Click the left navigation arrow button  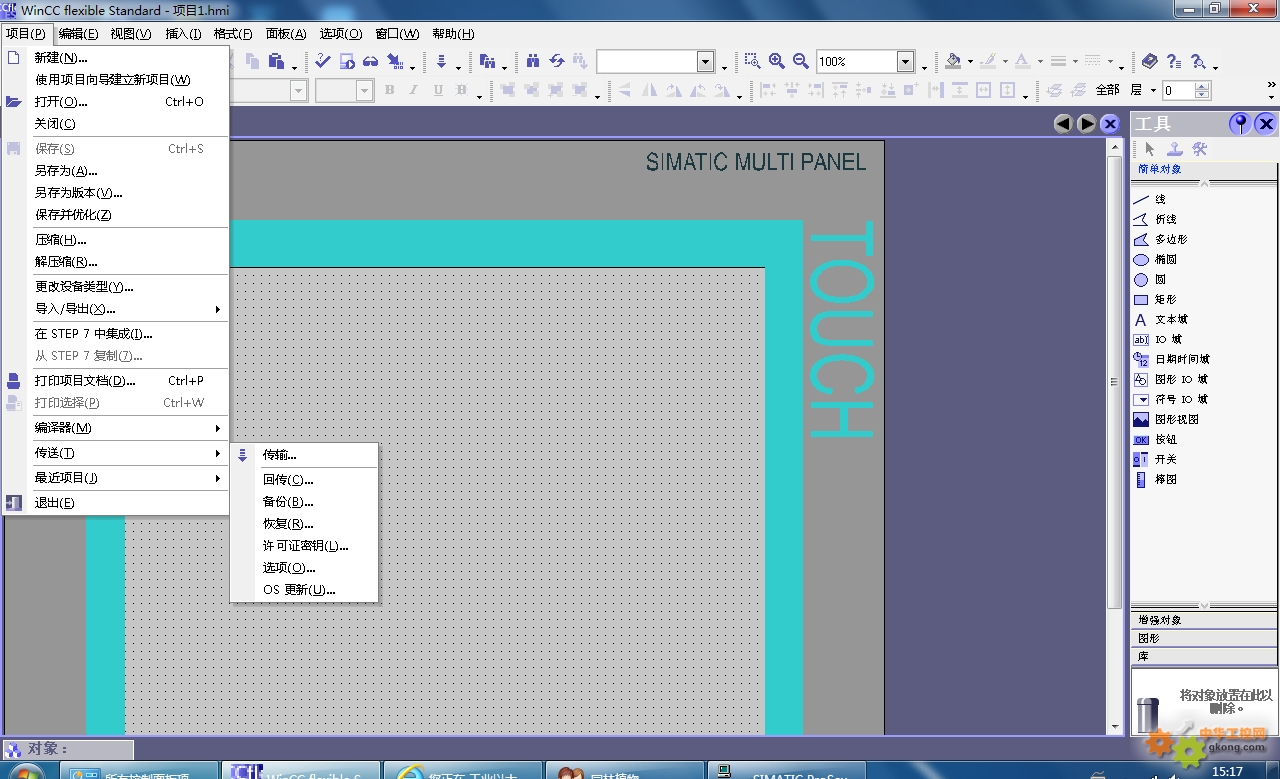(x=1063, y=124)
